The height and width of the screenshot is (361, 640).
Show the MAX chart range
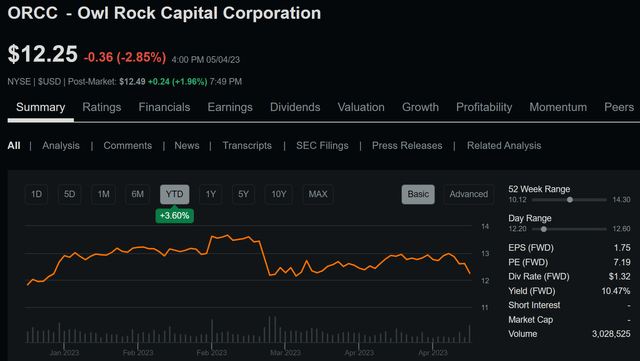point(318,194)
